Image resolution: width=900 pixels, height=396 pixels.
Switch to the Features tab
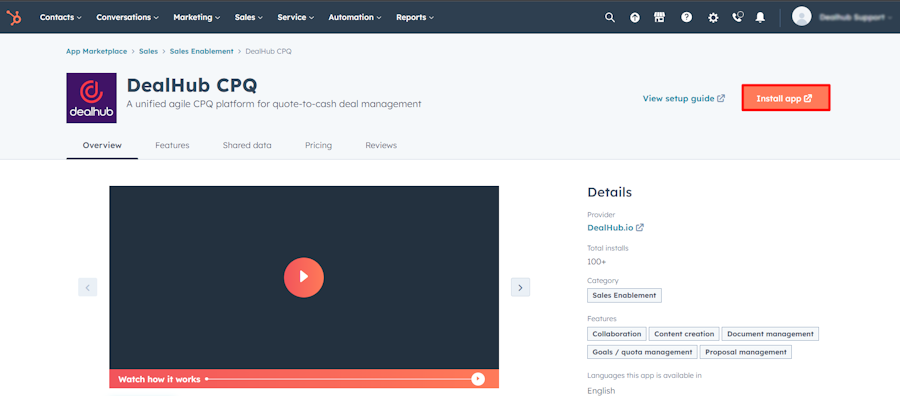(172, 146)
